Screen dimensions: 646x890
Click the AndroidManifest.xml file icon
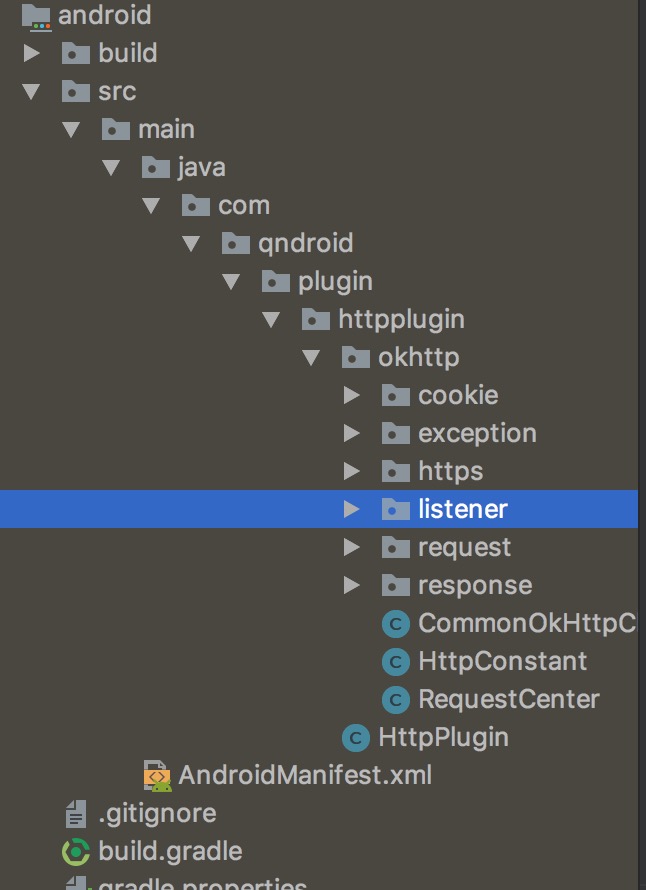click(x=157, y=775)
